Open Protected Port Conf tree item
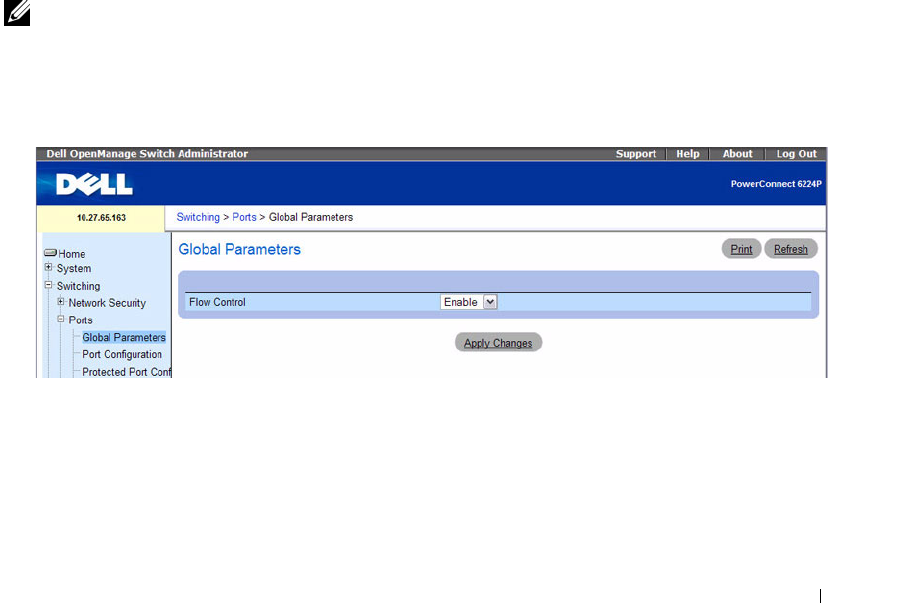This screenshot has width=900, height=603. (x=126, y=372)
